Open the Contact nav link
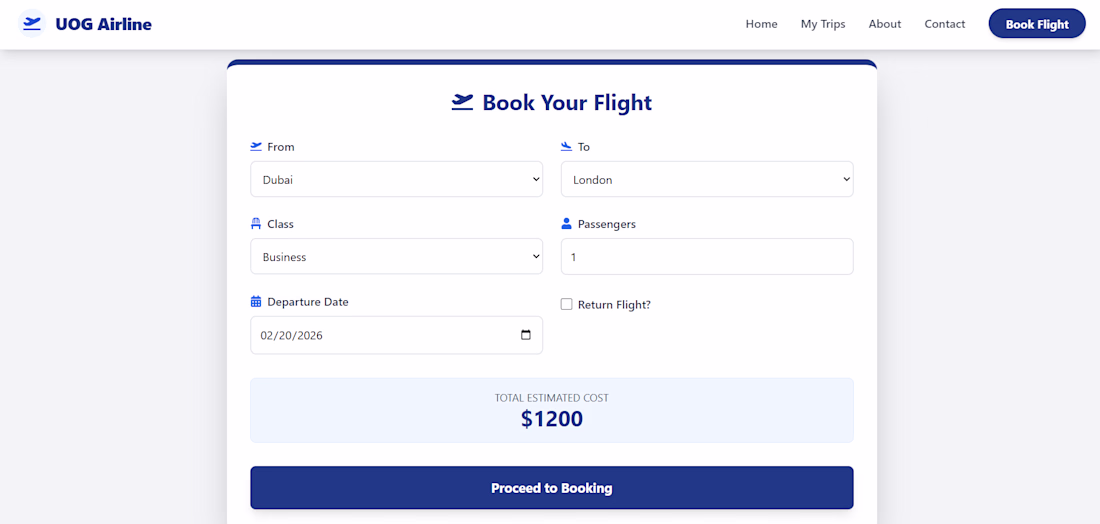Image resolution: width=1100 pixels, height=524 pixels. (945, 24)
